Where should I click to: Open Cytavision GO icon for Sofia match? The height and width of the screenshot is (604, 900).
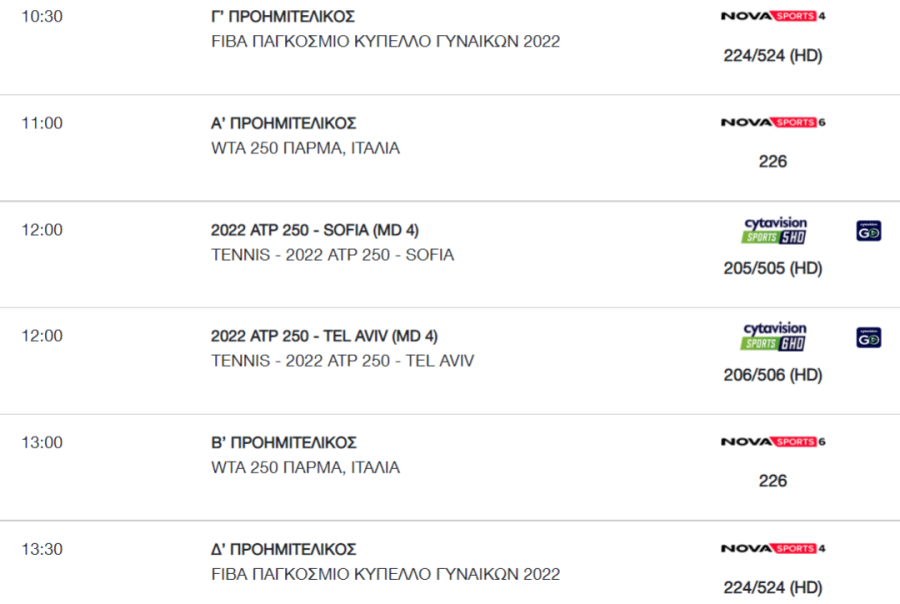click(x=868, y=231)
